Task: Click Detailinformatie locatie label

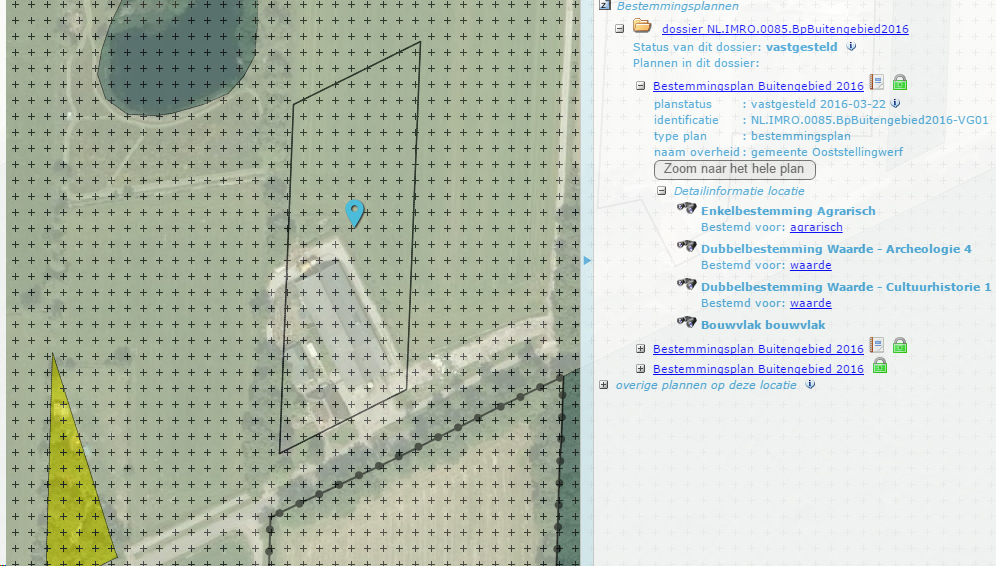Action: [739, 191]
